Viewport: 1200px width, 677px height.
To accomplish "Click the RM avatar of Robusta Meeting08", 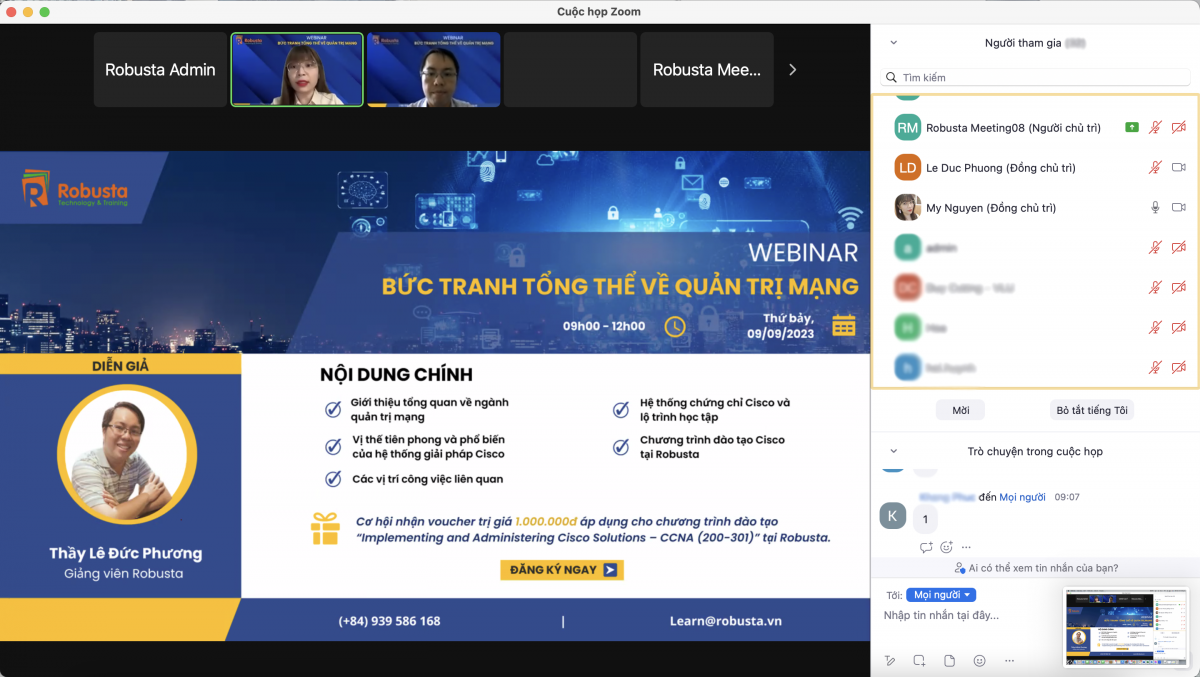I will pyautogui.click(x=907, y=127).
